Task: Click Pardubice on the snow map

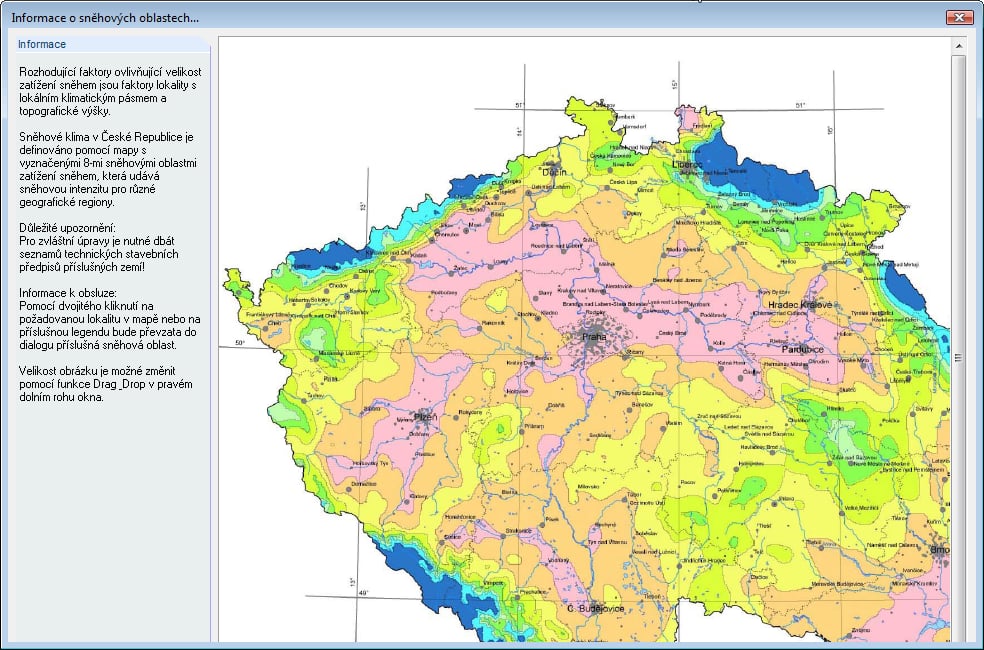Action: click(803, 349)
